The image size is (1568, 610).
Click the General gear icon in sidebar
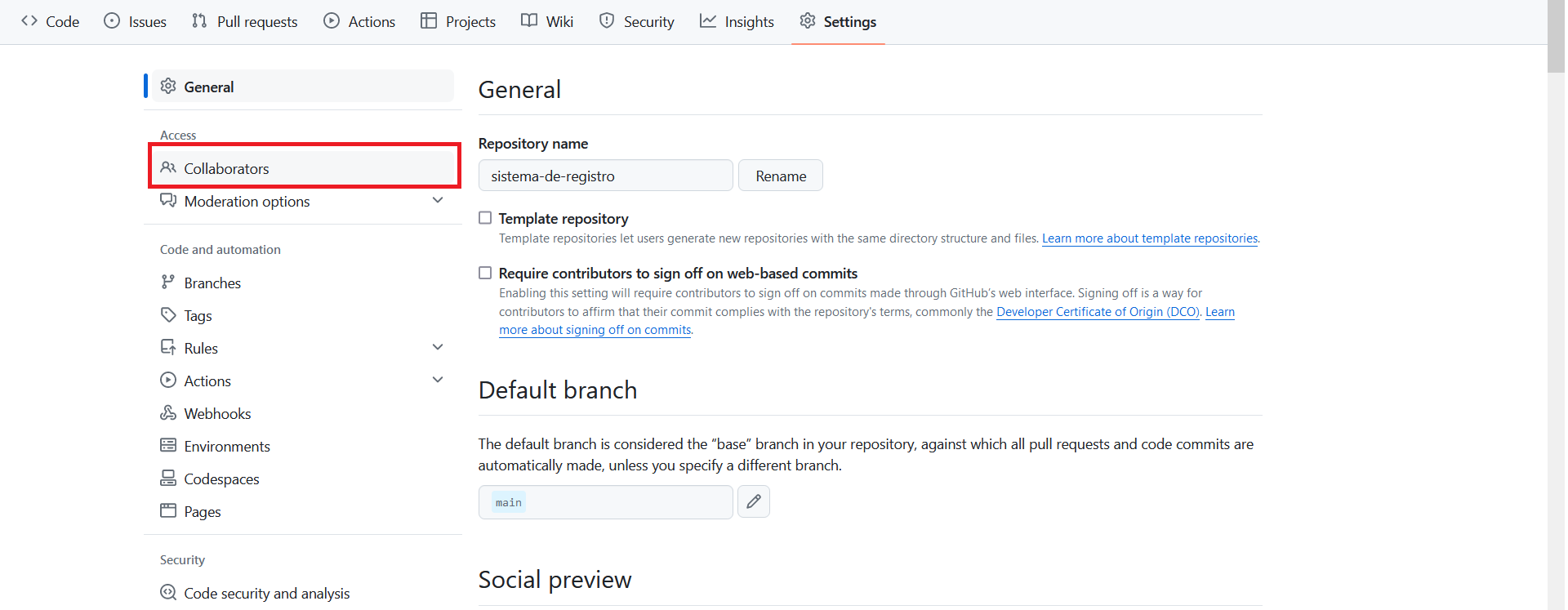tap(168, 87)
